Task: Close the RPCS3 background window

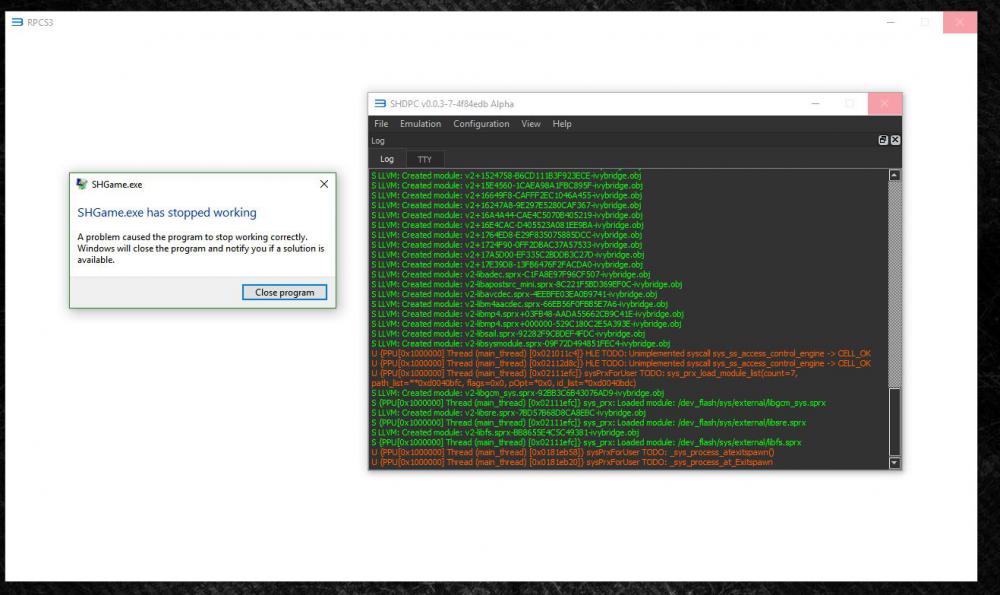Action: click(960, 22)
